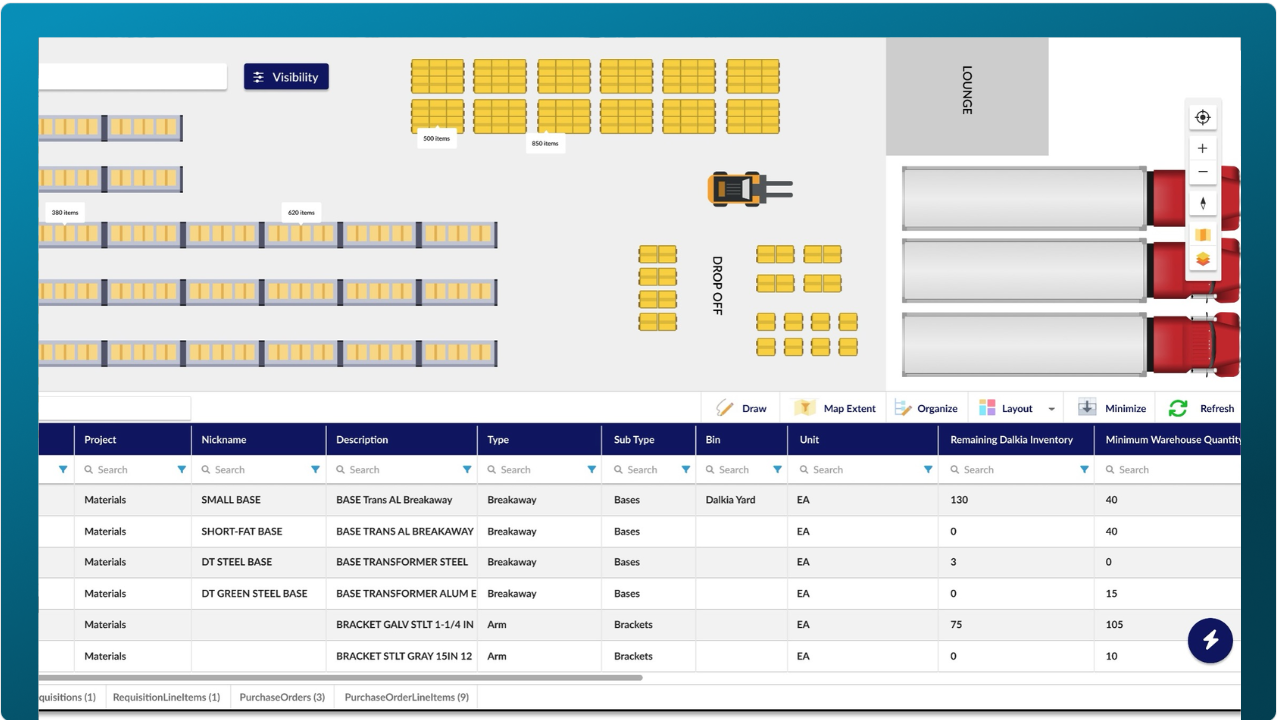This screenshot has width=1280, height=720.
Task: Click the table's horizontal scrollbar
Action: [x=340, y=678]
